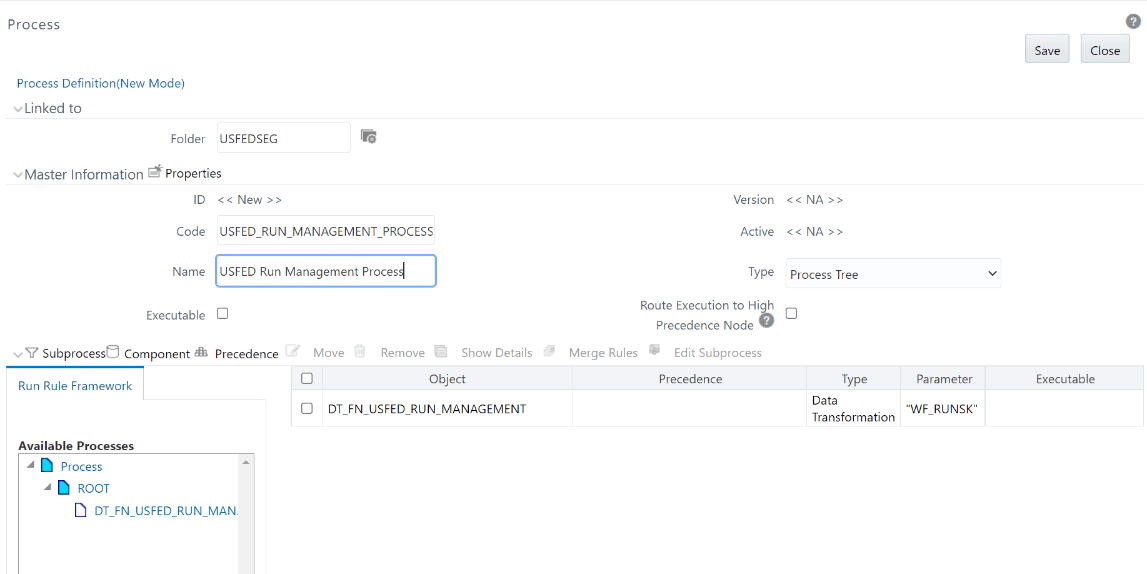
Task: Click the Properties label
Action: 193,173
